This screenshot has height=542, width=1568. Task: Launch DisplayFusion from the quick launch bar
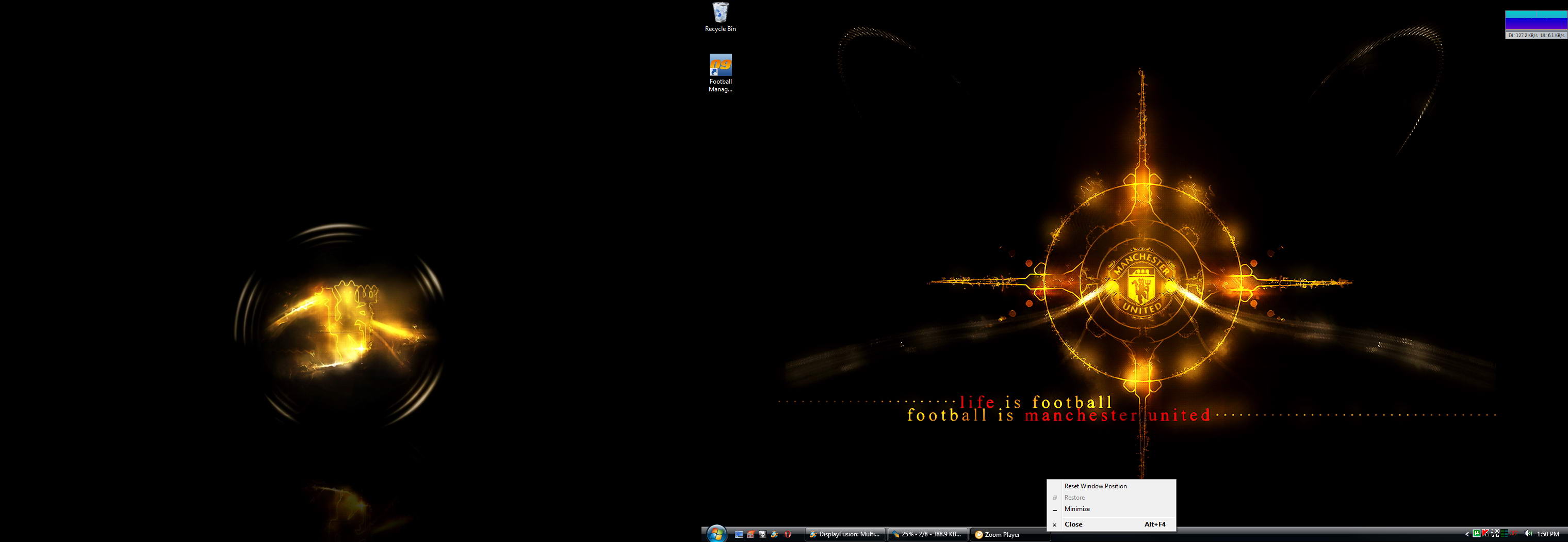point(774,534)
